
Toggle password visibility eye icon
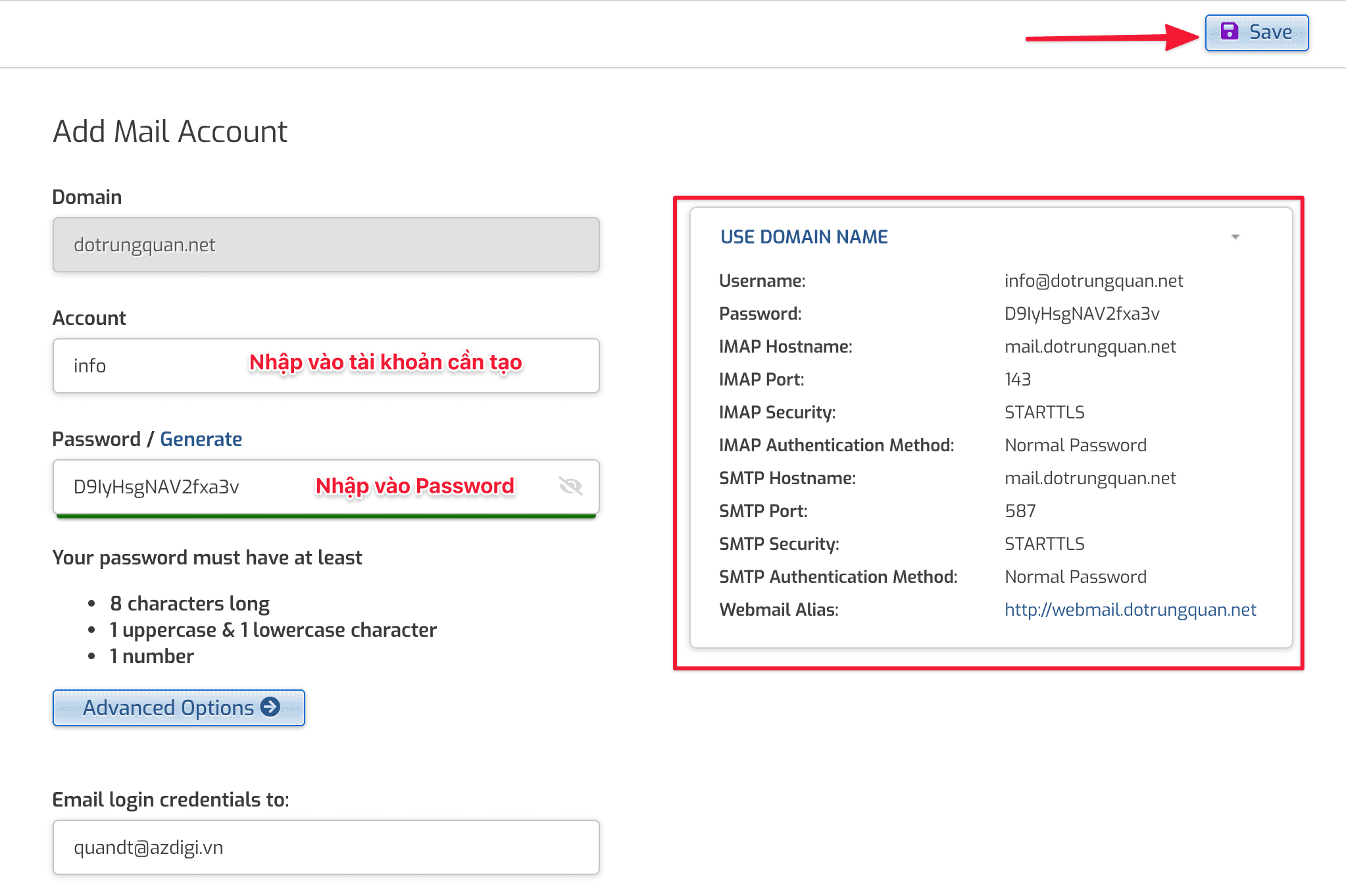570,486
